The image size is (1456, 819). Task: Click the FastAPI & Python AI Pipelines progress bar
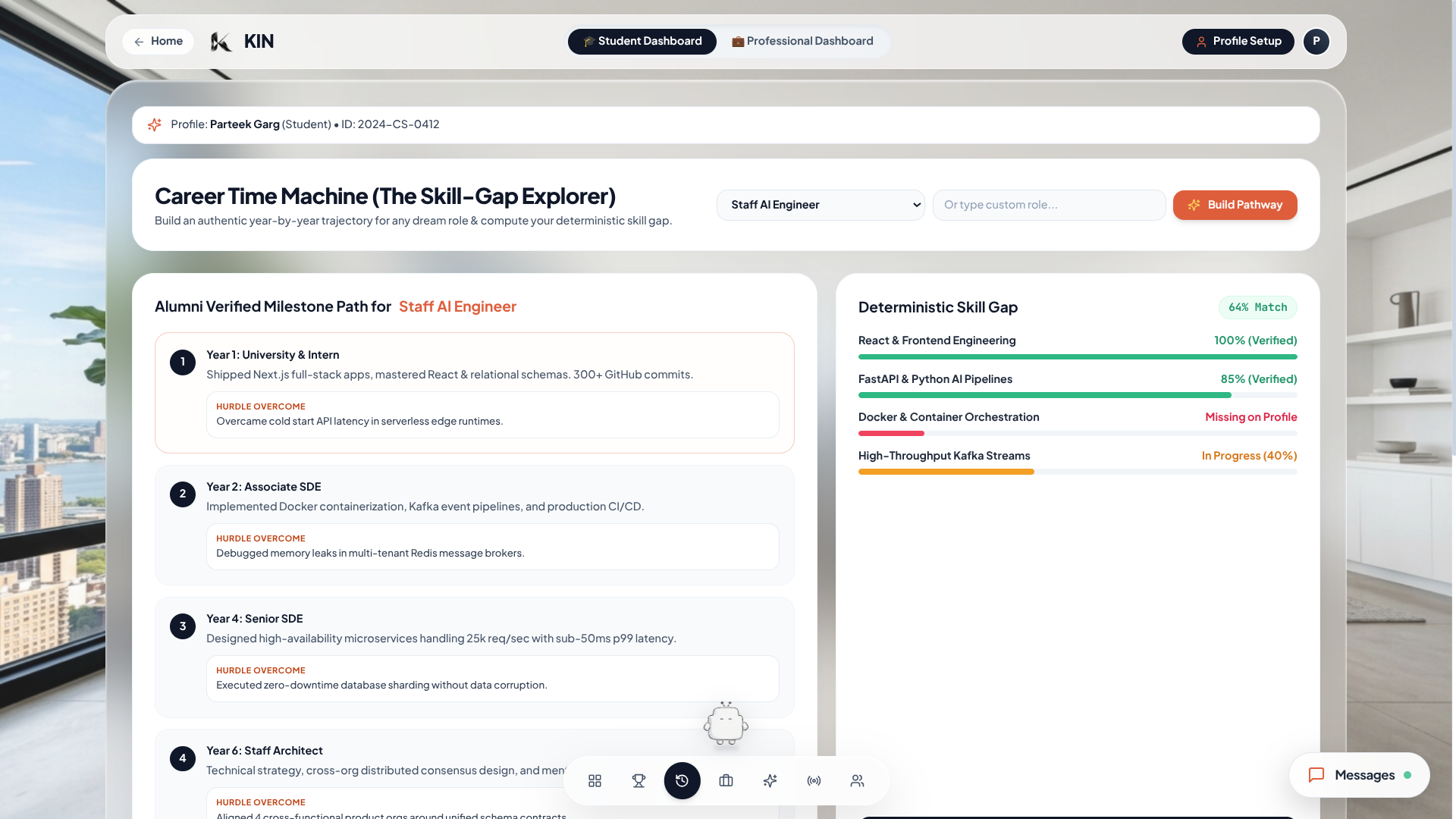1078,395
